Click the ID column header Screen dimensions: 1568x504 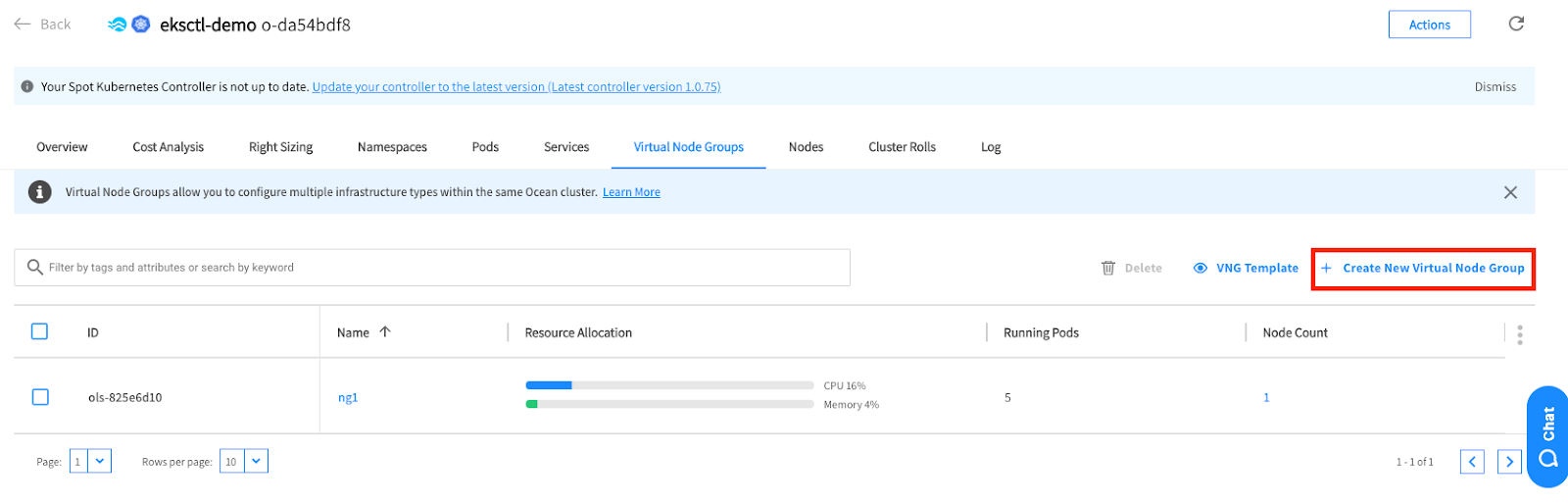click(93, 332)
